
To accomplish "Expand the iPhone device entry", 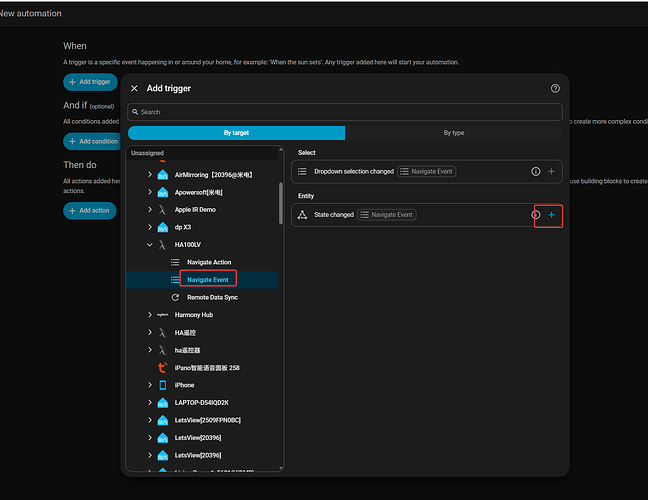I will (150, 385).
